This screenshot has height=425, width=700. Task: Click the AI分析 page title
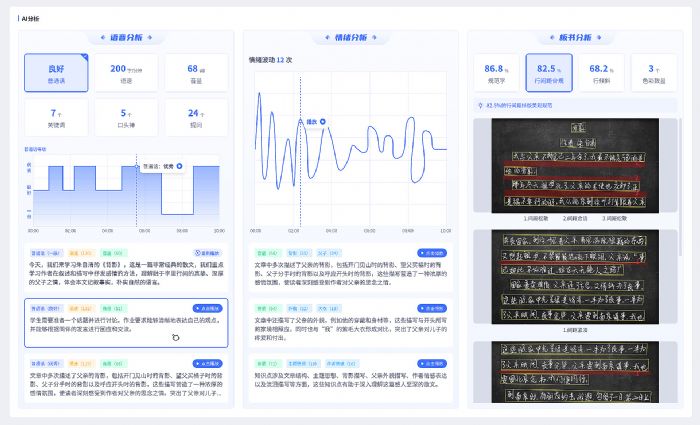coord(30,19)
